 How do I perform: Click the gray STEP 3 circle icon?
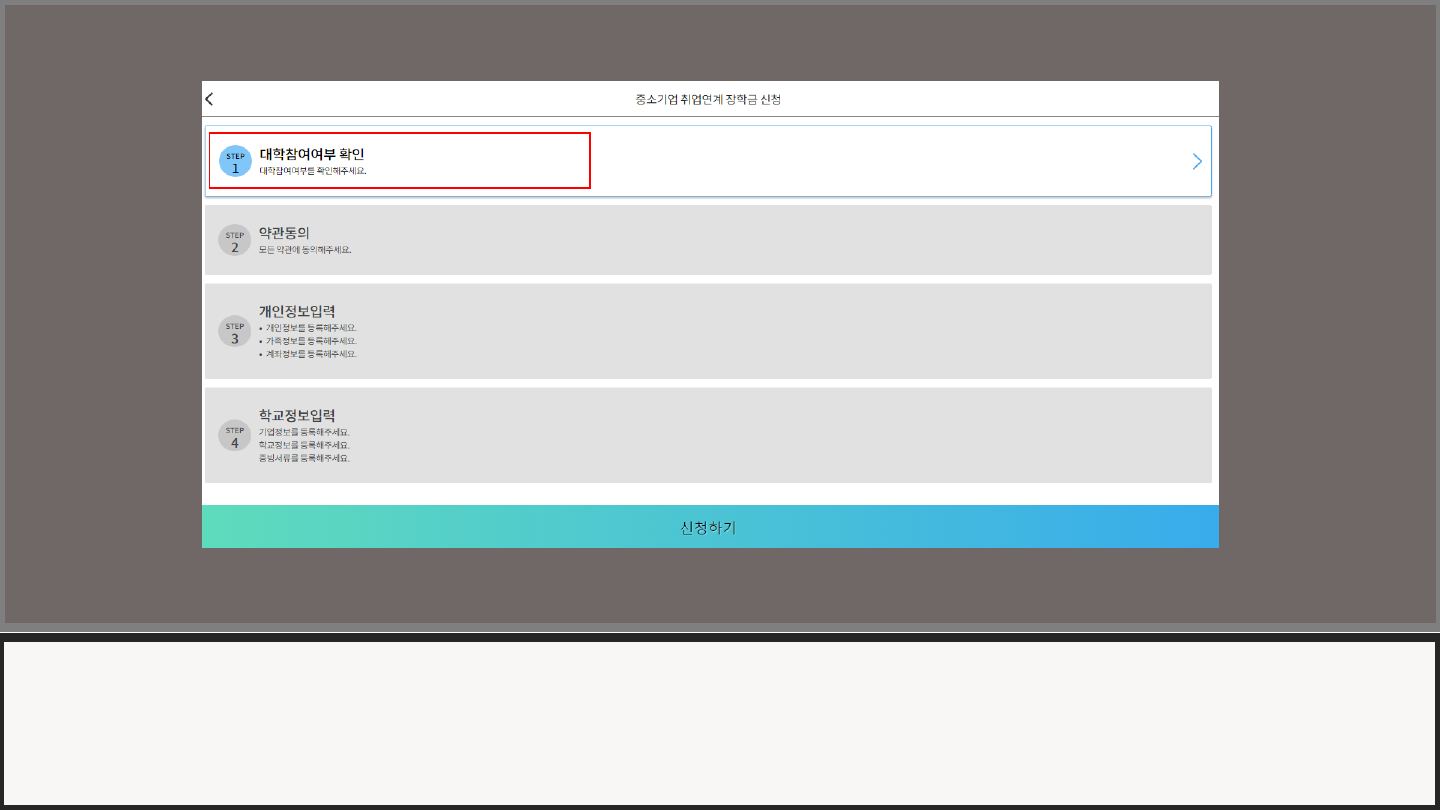click(x=235, y=331)
